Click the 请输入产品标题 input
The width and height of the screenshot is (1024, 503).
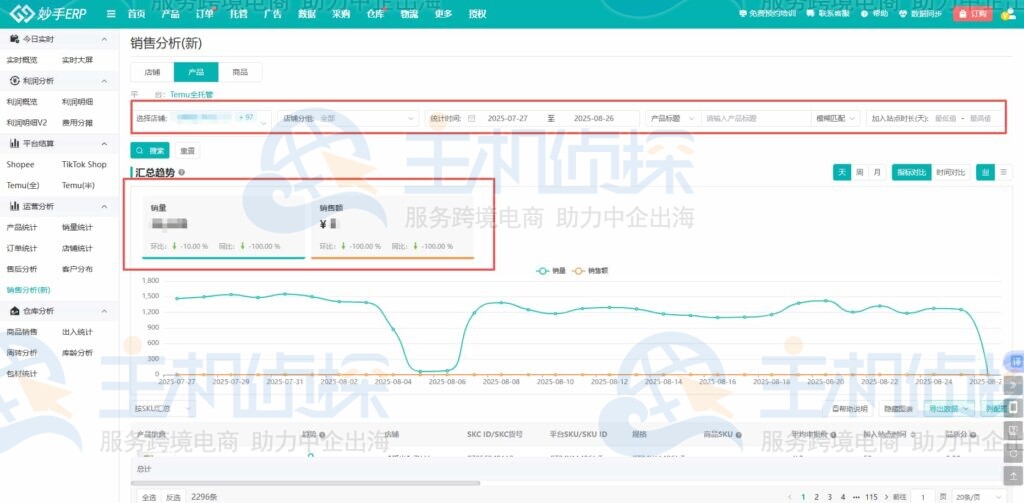pyautogui.click(x=756, y=118)
